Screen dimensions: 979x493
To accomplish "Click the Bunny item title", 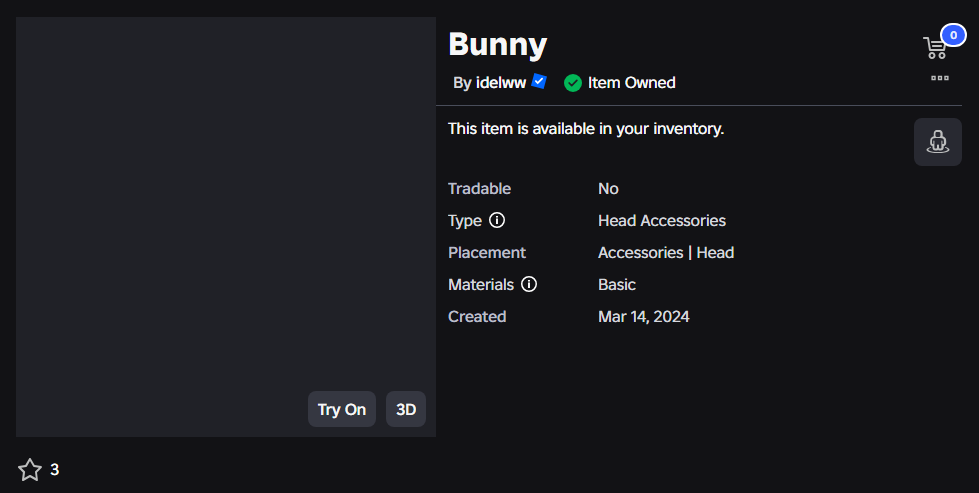I will pos(498,44).
